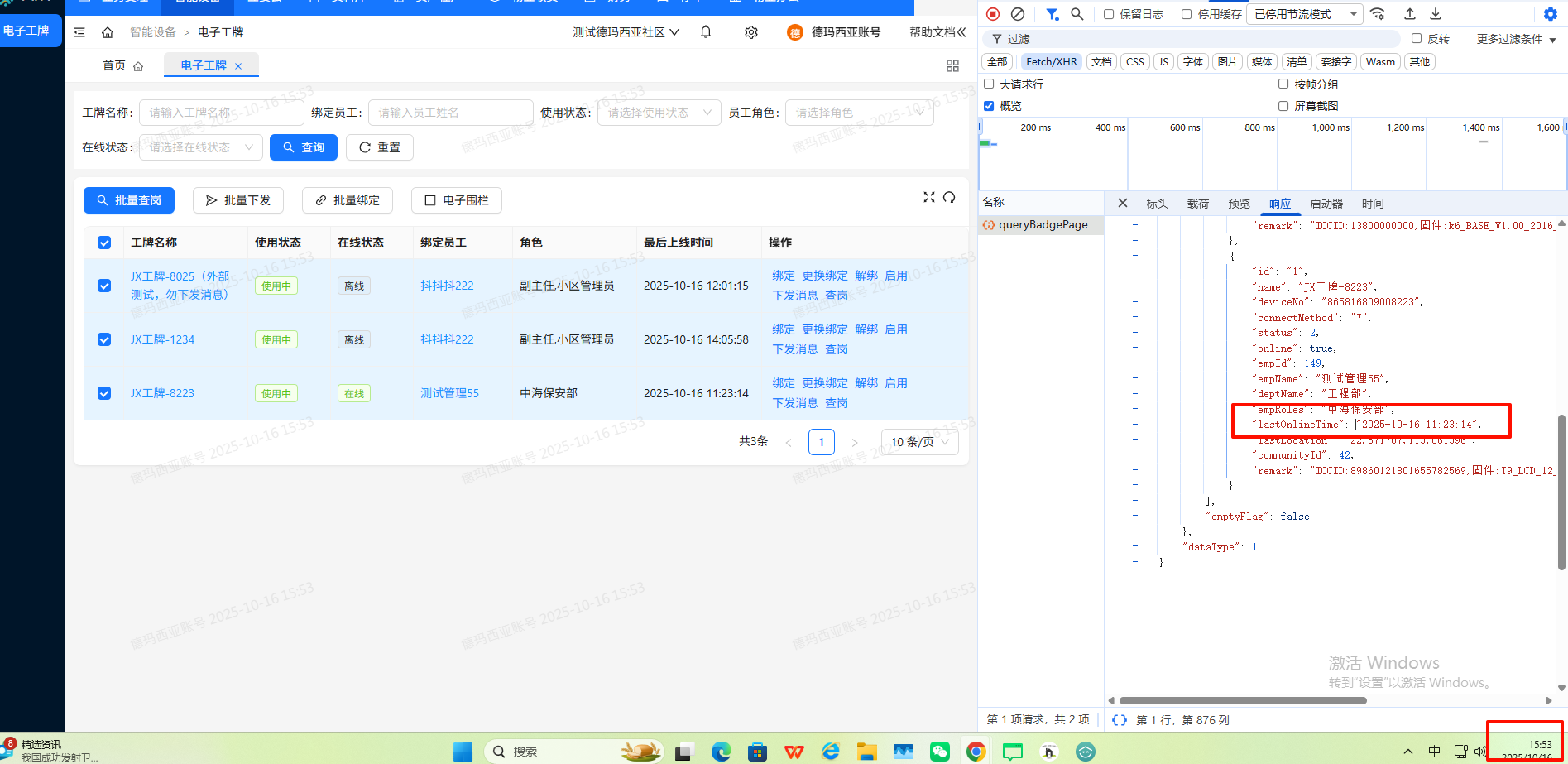Clear the network log in DevTools
The width and height of the screenshot is (1568, 764).
click(1018, 14)
